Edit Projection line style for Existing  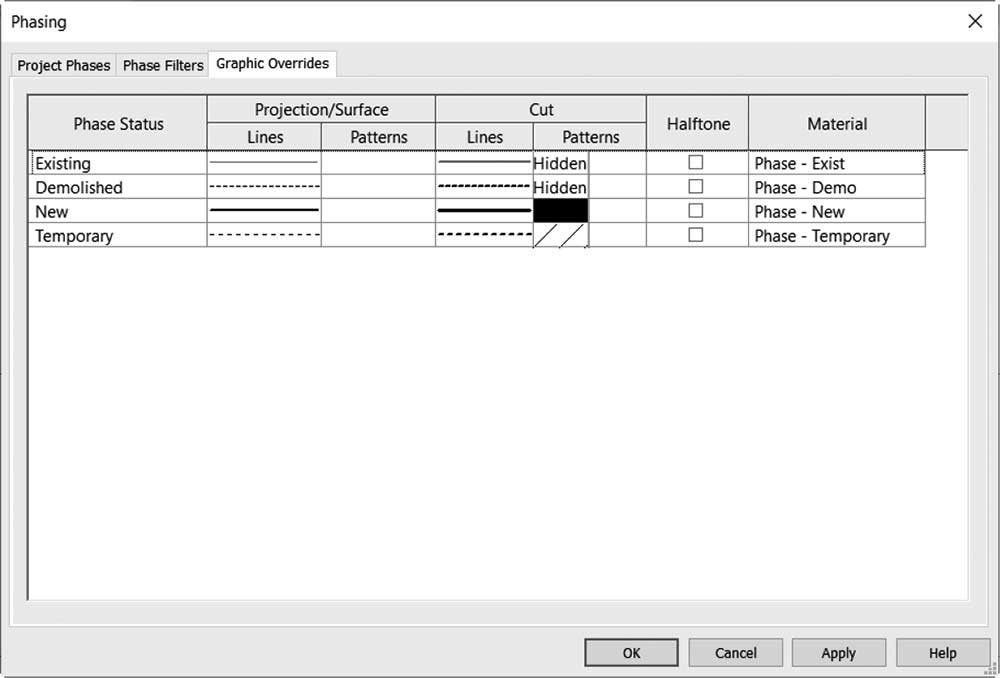click(x=264, y=163)
